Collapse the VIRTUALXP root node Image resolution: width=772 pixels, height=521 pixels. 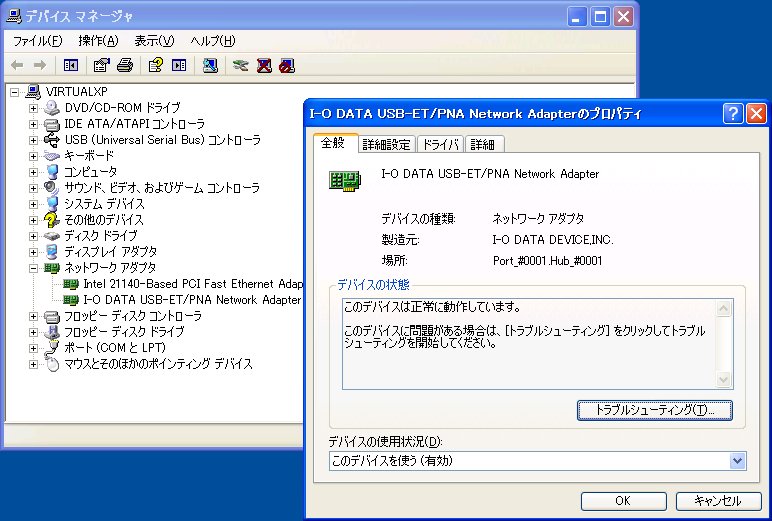[x=14, y=92]
